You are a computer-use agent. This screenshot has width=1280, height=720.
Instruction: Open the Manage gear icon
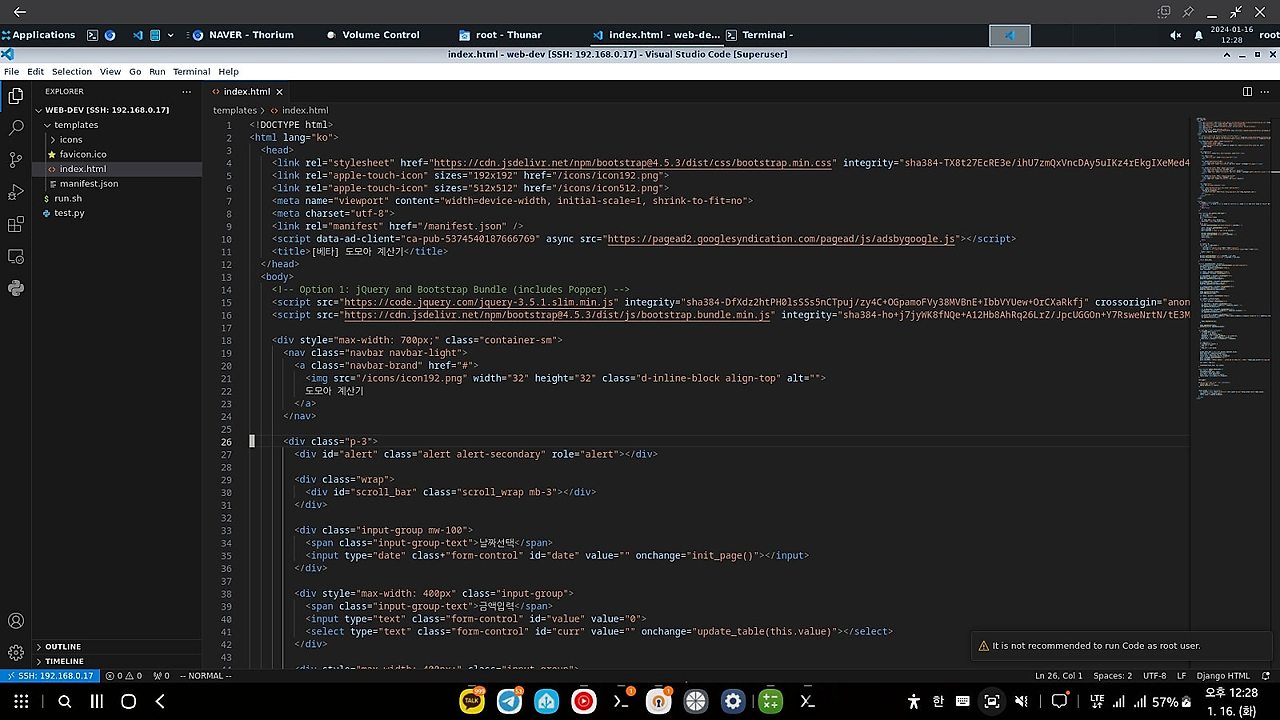coord(16,652)
